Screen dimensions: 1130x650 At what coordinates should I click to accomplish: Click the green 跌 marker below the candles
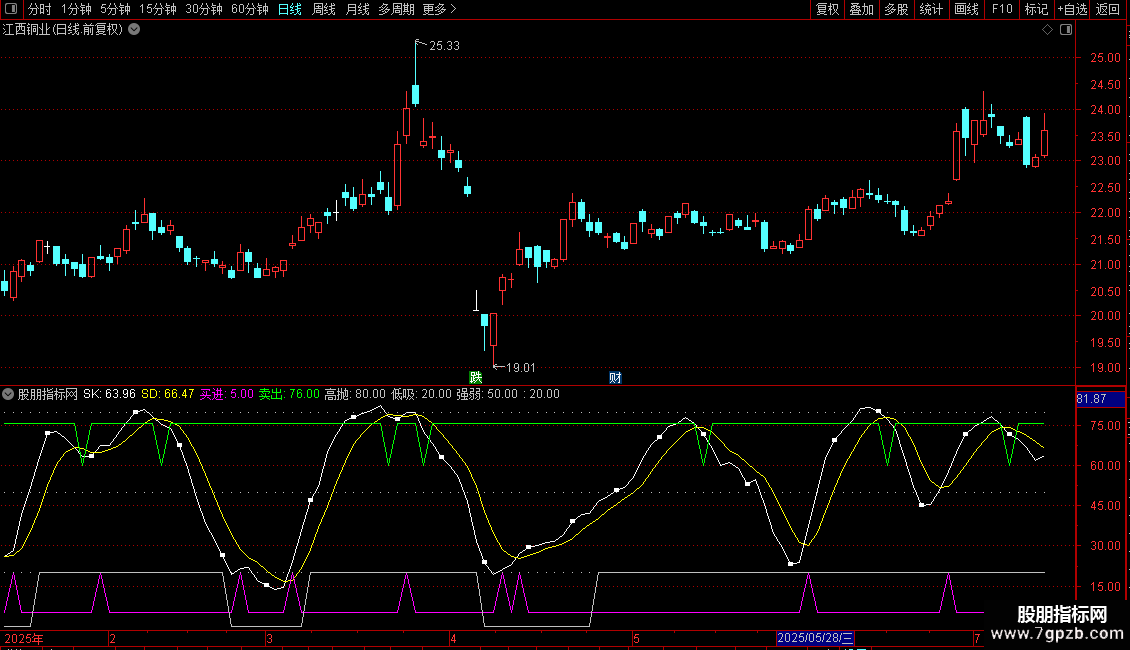pyautogui.click(x=476, y=377)
